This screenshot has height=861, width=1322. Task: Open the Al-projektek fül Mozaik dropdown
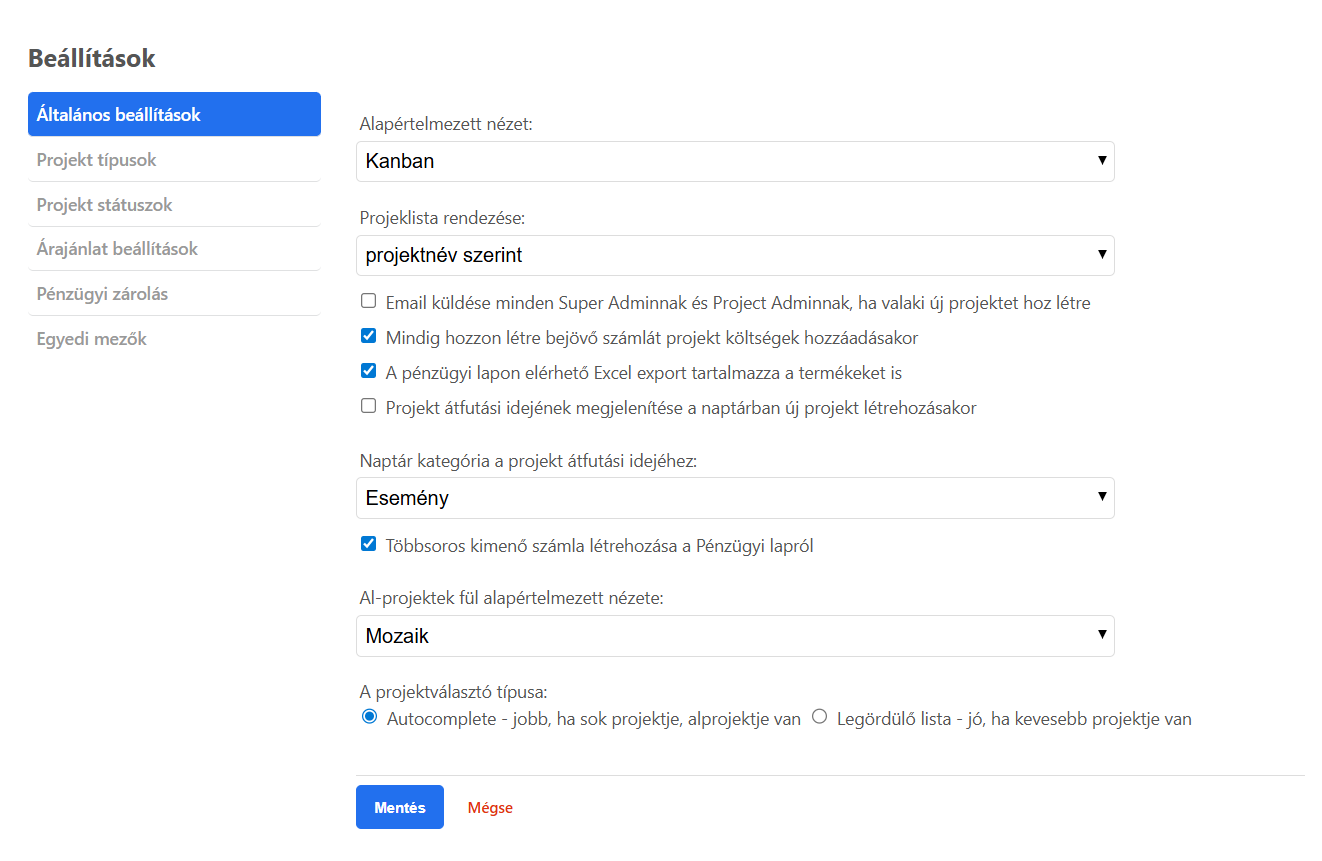tap(735, 636)
